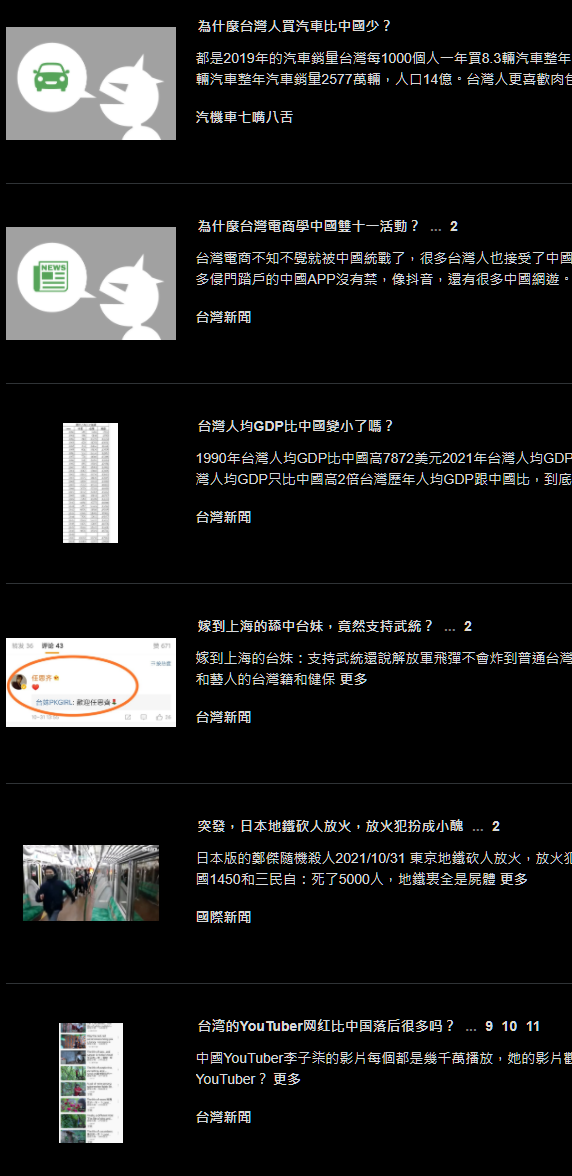This screenshot has height=1176, width=572.
Task: Go to page 9 of YouTuber thread
Action: coord(489,1027)
